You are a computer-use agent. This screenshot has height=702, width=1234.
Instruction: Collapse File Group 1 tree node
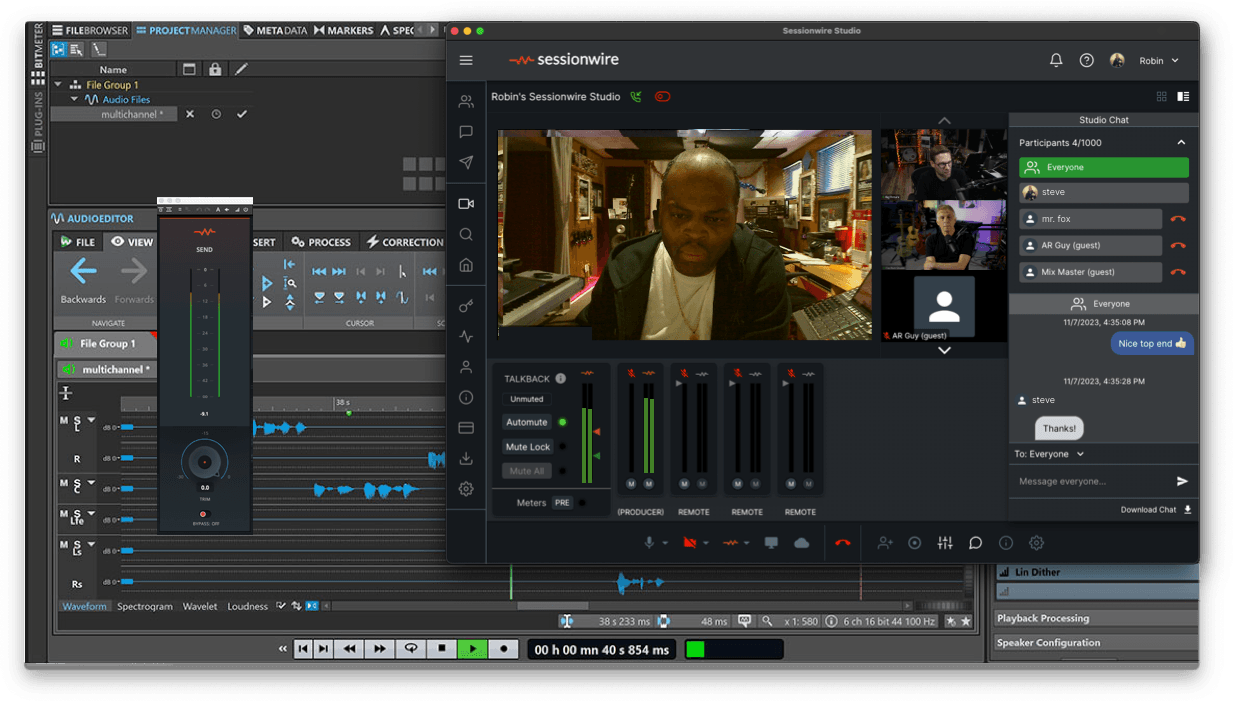pos(59,85)
